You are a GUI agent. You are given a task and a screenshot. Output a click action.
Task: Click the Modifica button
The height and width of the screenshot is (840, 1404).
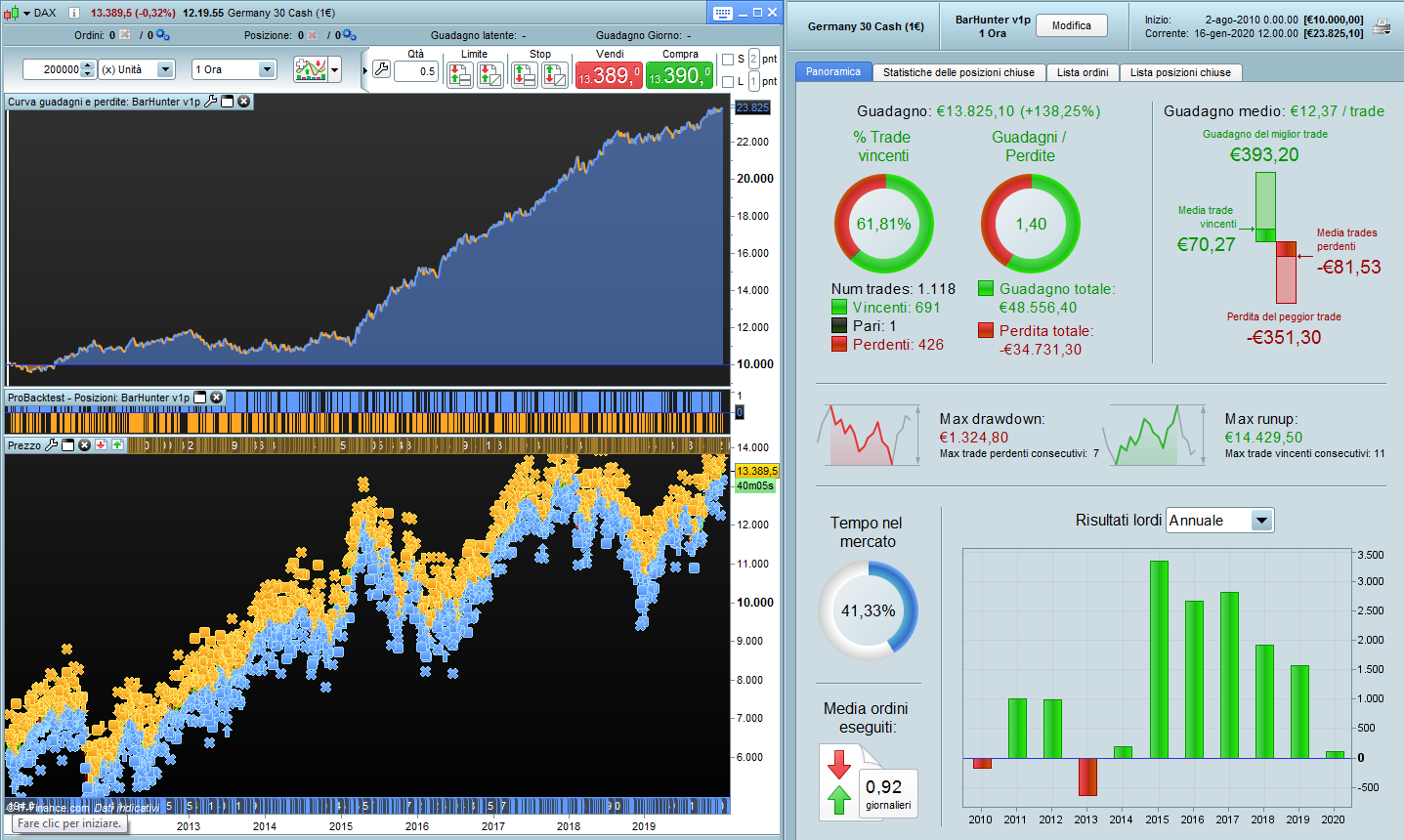tap(1072, 26)
